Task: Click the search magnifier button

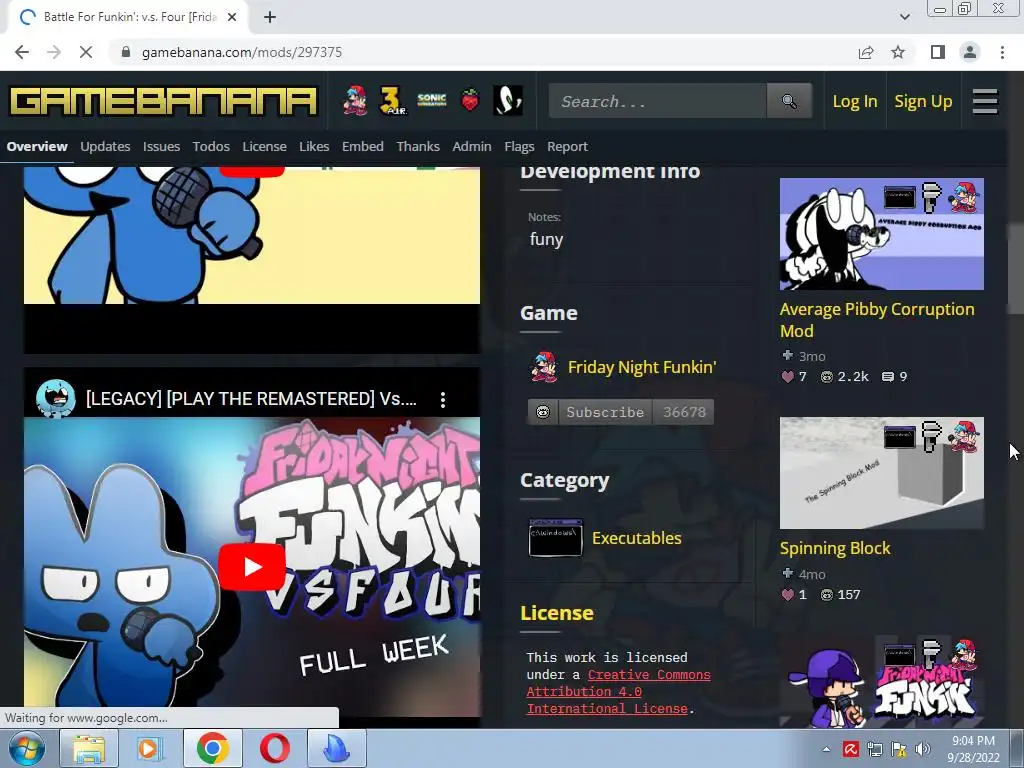Action: click(789, 101)
